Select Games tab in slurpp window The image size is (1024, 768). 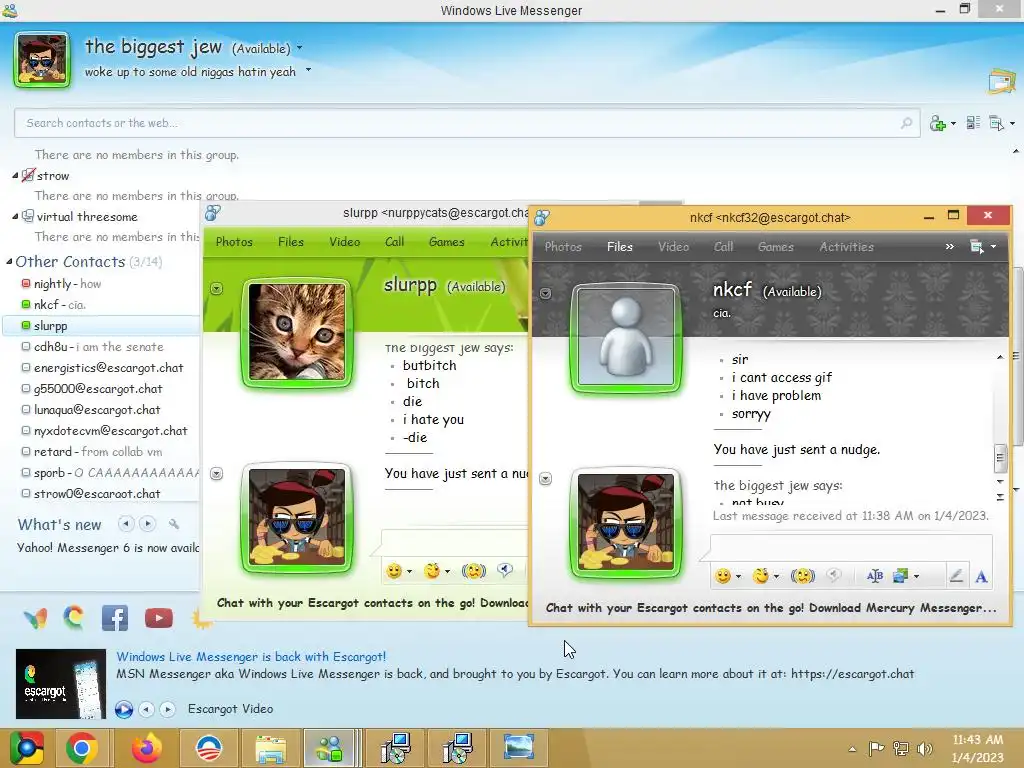447,242
